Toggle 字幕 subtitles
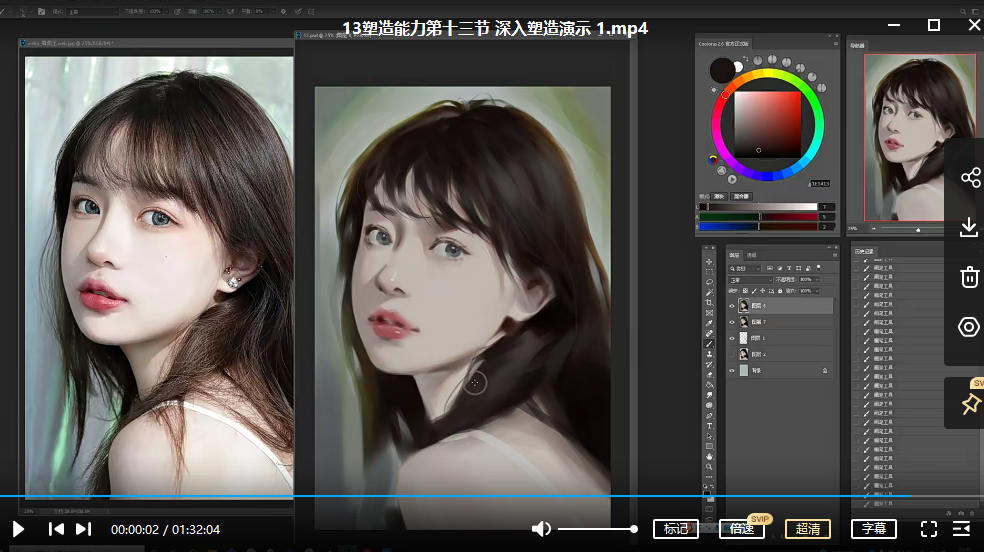Image resolution: width=984 pixels, height=552 pixels. tap(874, 529)
